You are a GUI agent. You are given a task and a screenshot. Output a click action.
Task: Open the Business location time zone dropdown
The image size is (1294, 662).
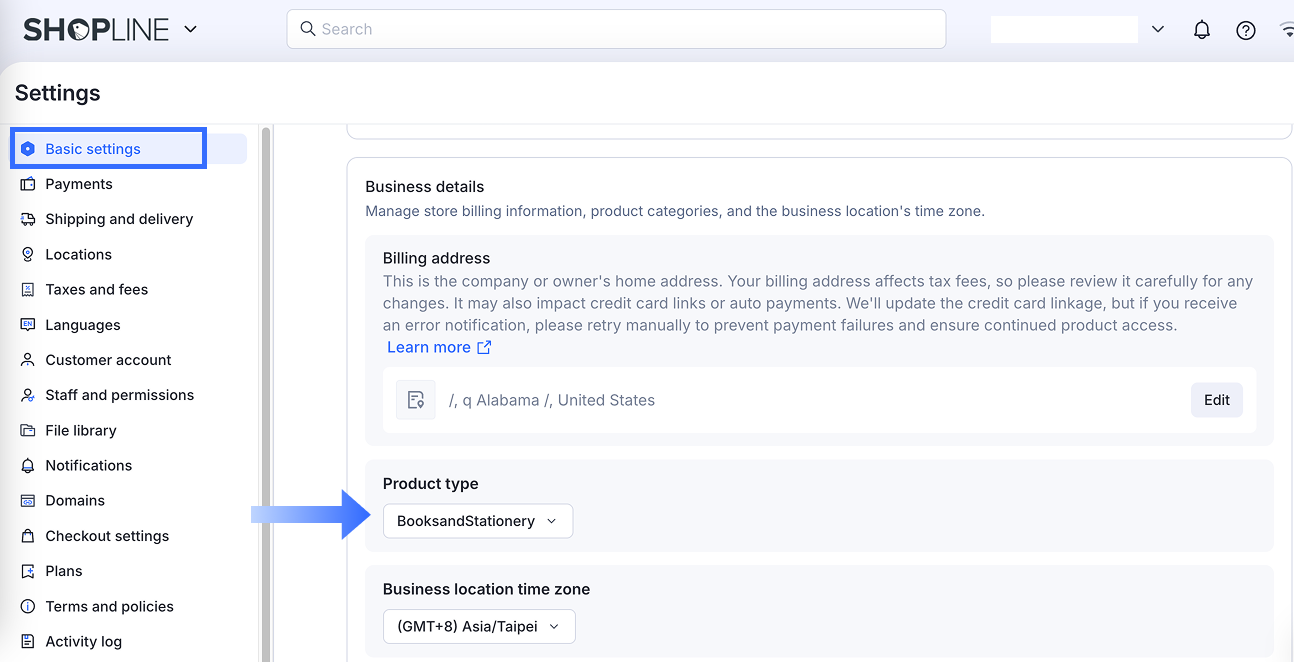479,626
